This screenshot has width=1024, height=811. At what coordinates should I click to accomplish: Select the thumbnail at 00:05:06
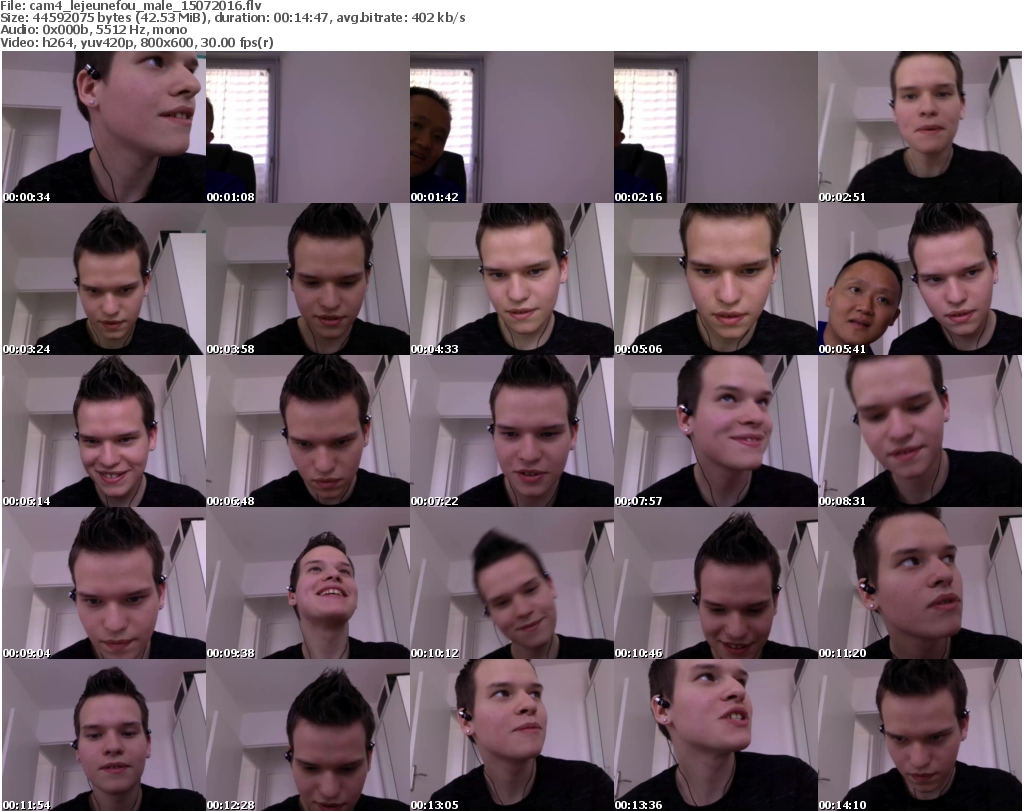716,279
